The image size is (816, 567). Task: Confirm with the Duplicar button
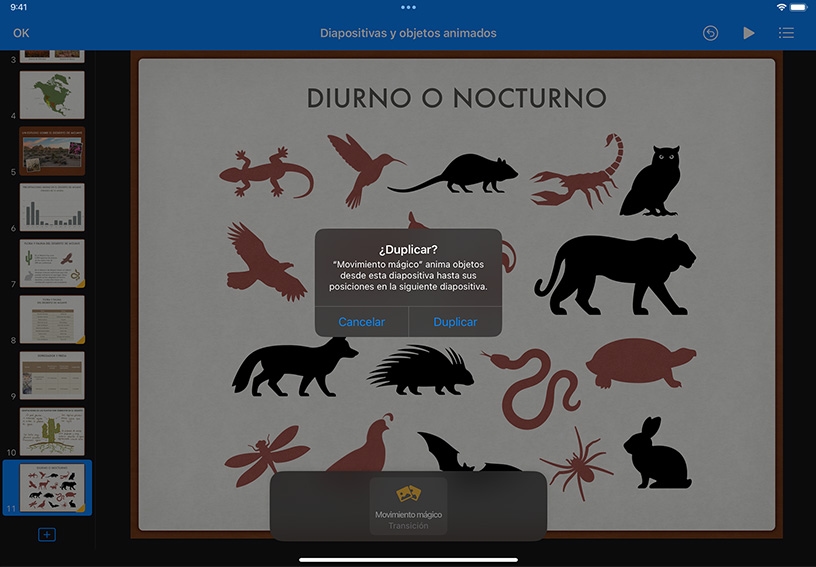[x=455, y=322]
